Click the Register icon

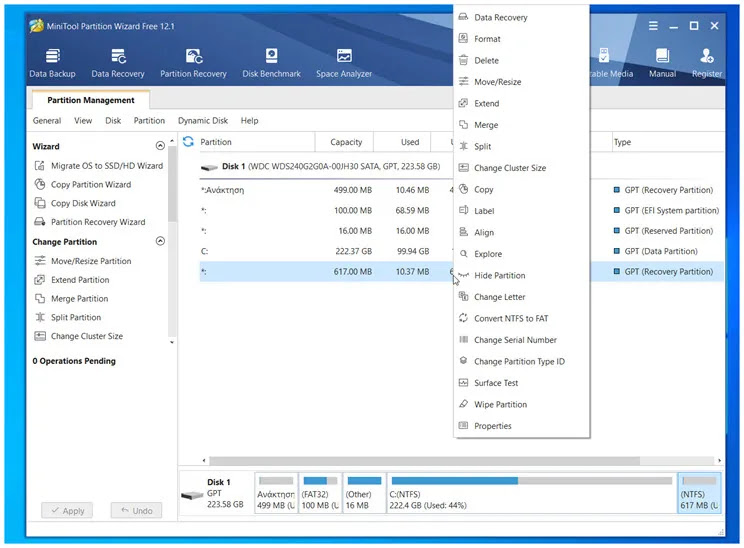point(707,63)
